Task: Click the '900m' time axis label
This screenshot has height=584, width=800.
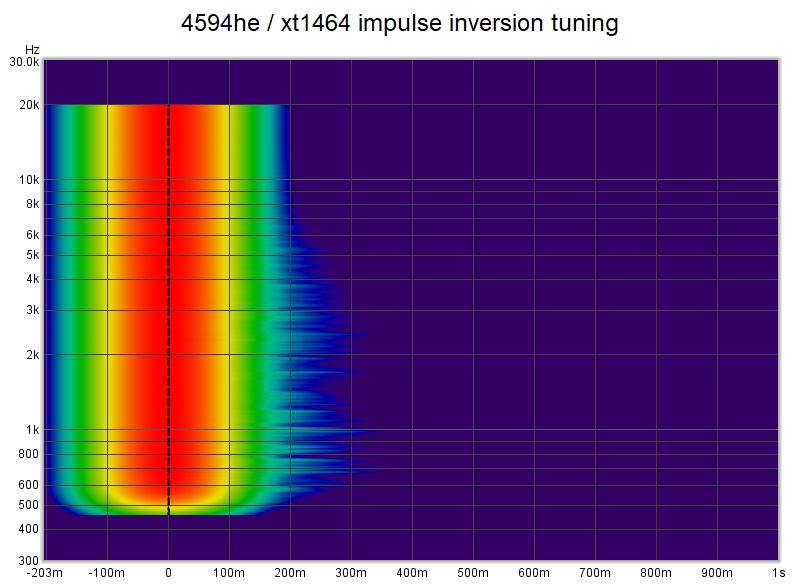Action: pyautogui.click(x=717, y=573)
